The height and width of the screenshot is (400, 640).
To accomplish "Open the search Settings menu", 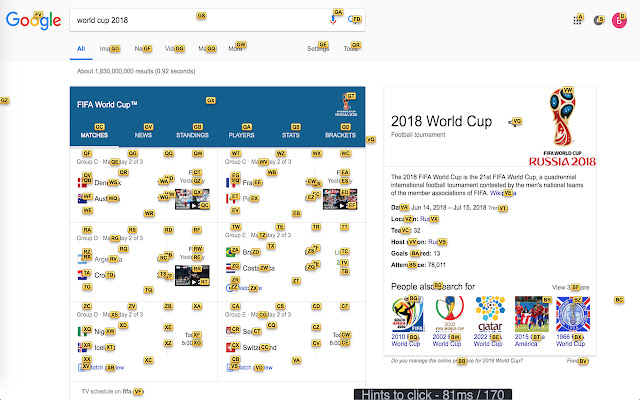I will coord(318,48).
